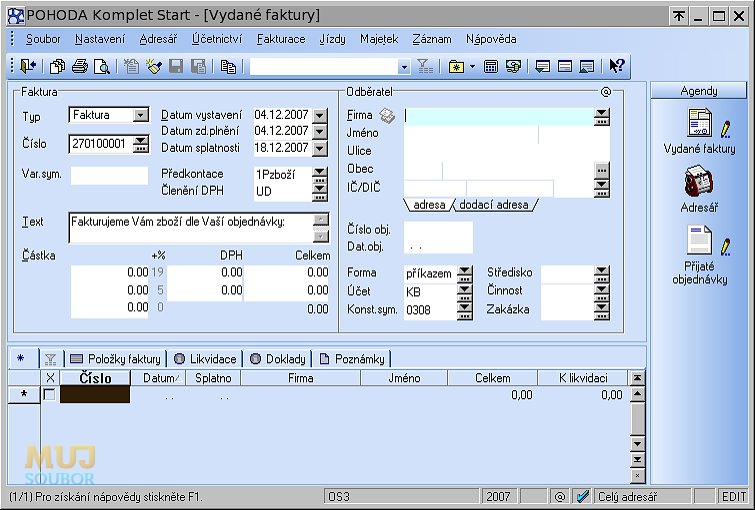Image resolution: width=755 pixels, height=510 pixels.
Task: Click the Číslo number selector button
Action: [x=141, y=144]
